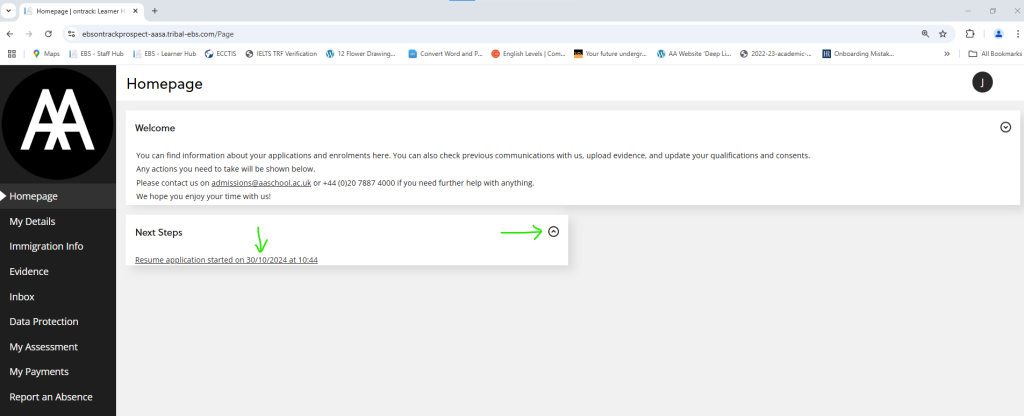Viewport: 1024px width, 416px height.
Task: Open the ECCTIS bookmark
Action: (221, 54)
